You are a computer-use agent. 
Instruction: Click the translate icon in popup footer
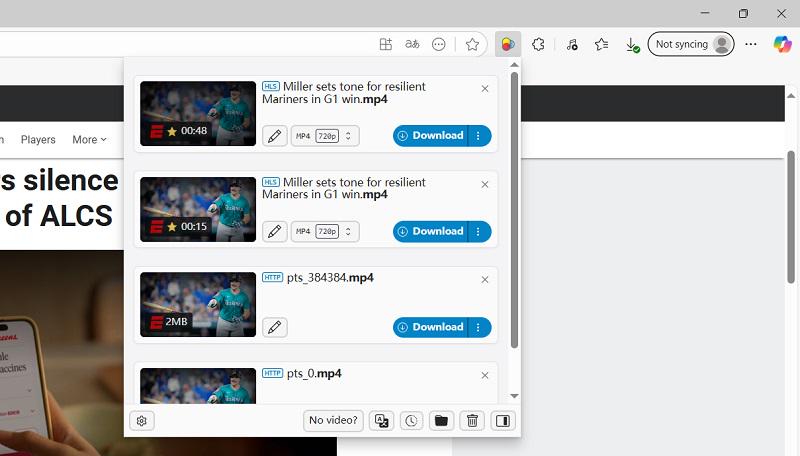[381, 421]
